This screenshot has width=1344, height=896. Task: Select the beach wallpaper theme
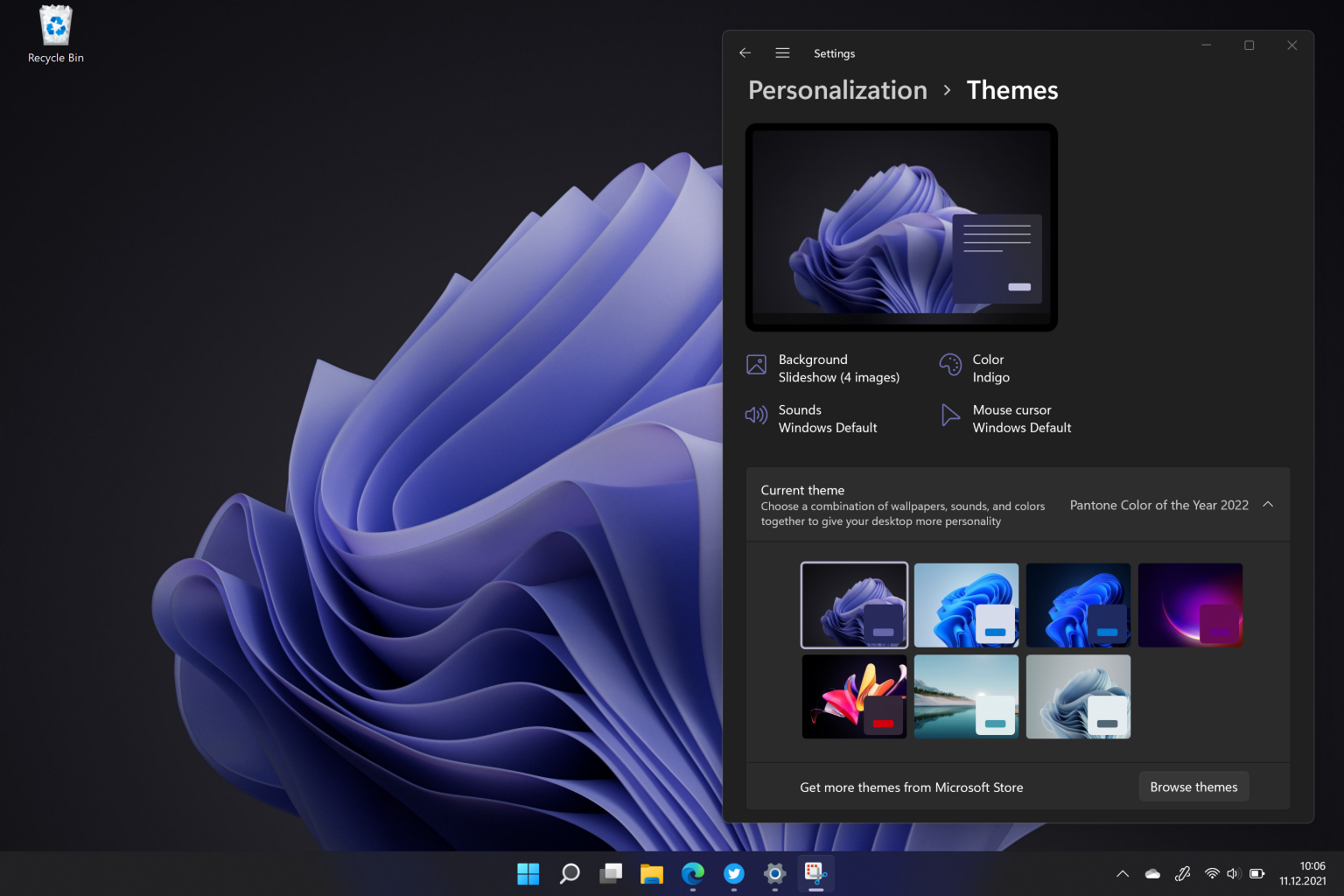point(966,696)
